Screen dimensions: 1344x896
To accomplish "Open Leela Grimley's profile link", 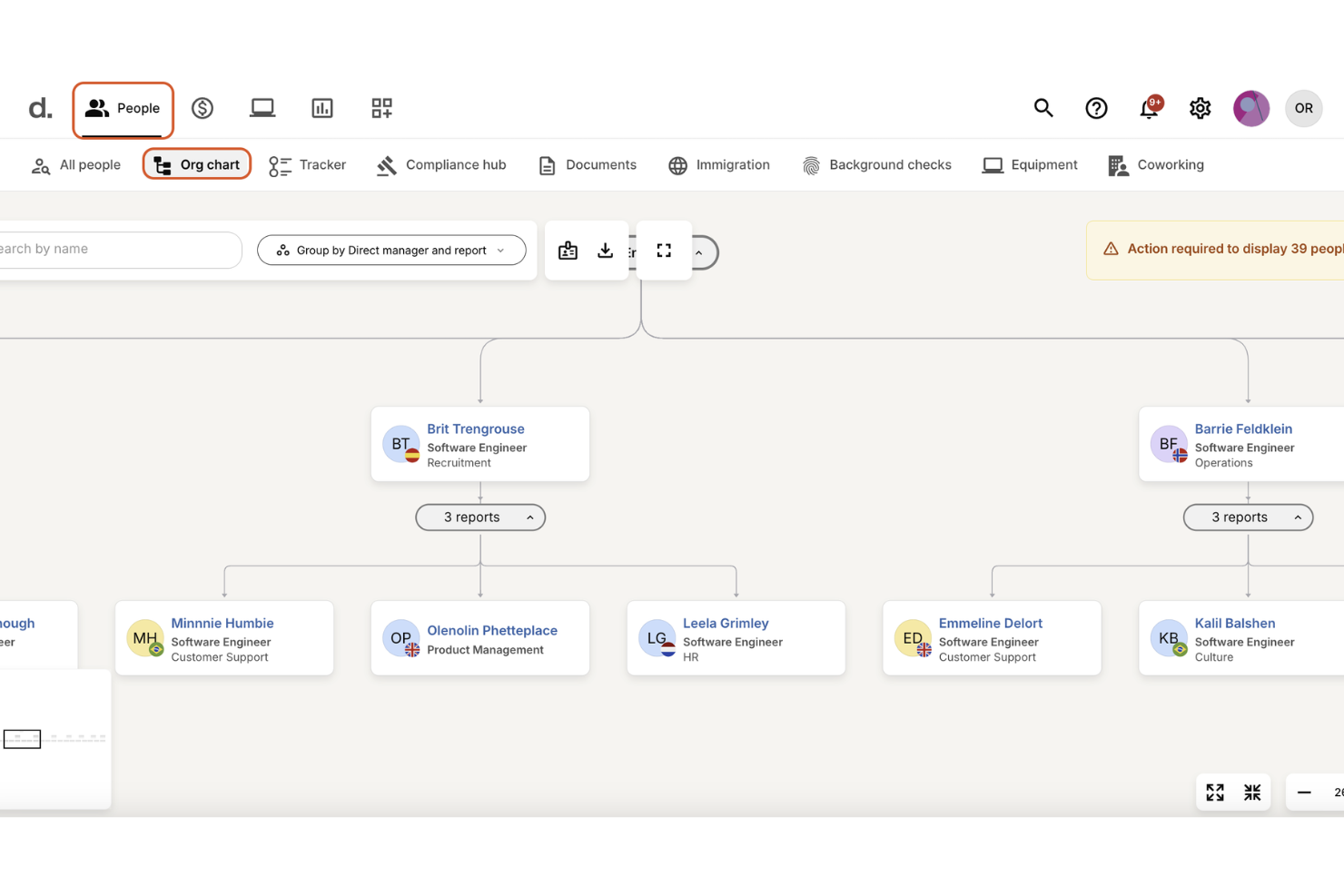I will (x=726, y=623).
